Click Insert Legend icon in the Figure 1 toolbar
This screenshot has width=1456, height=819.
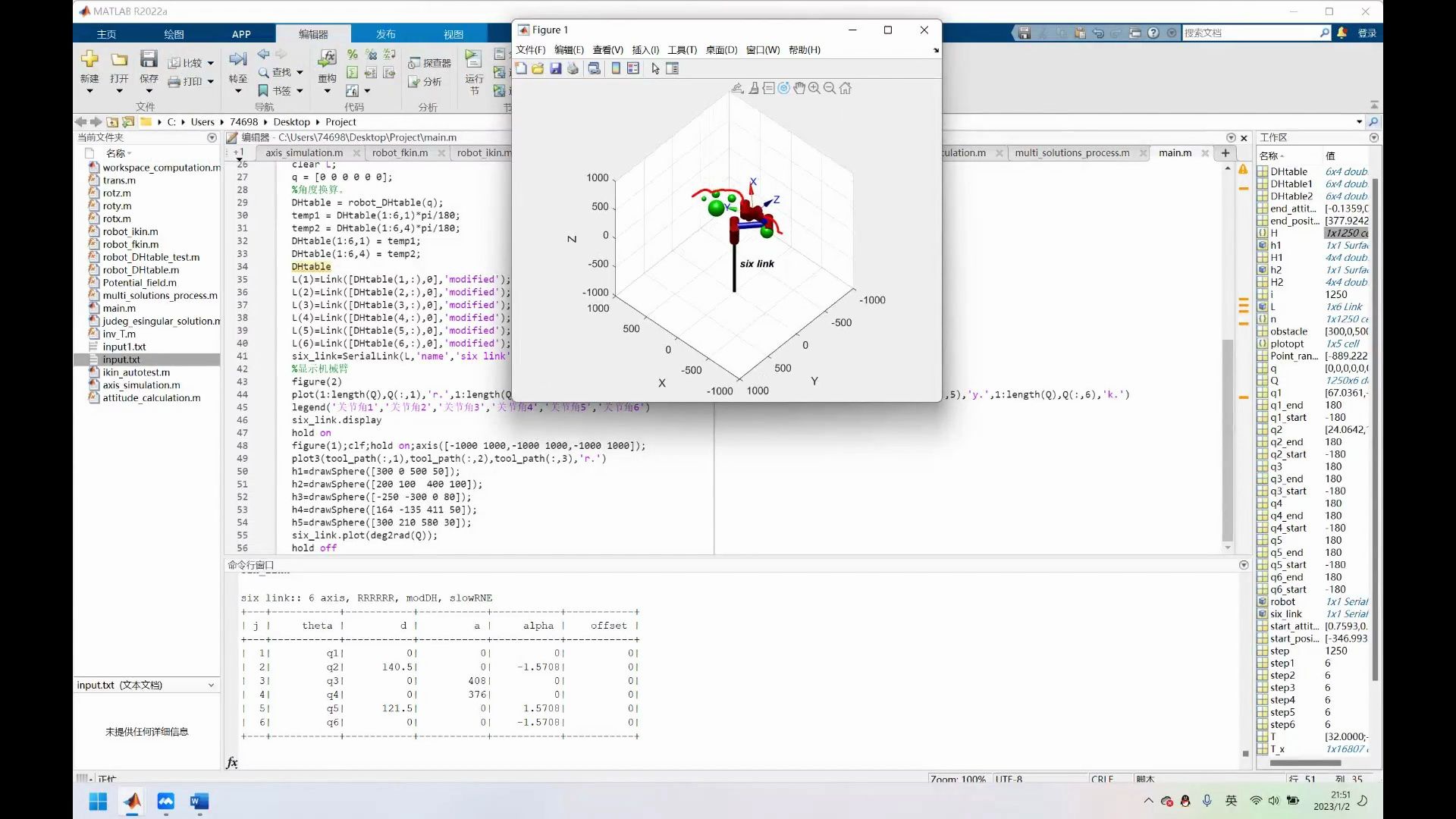pos(633,68)
